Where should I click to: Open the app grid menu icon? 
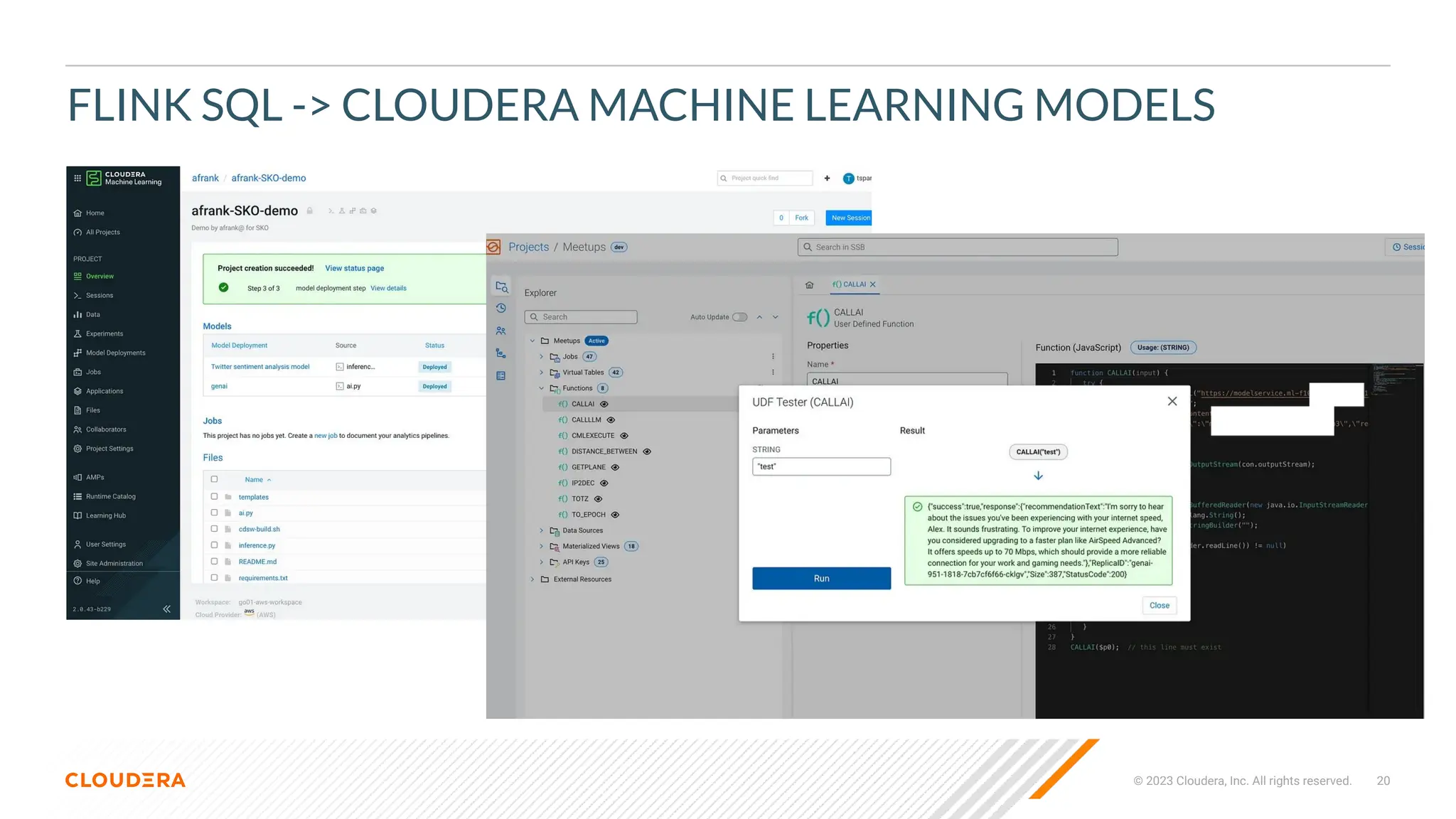pyautogui.click(x=77, y=178)
